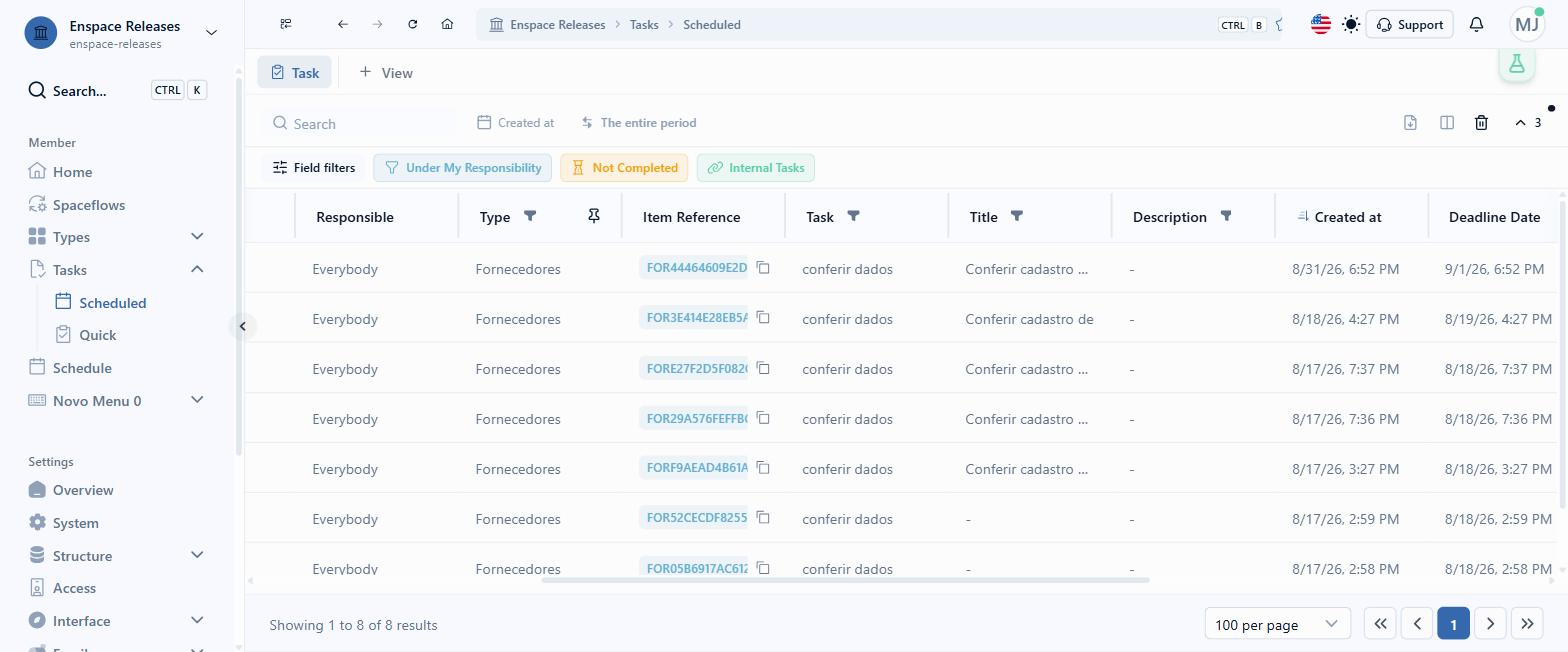Collapse the sidebar with the arrow handle
1568x652 pixels.
(242, 326)
